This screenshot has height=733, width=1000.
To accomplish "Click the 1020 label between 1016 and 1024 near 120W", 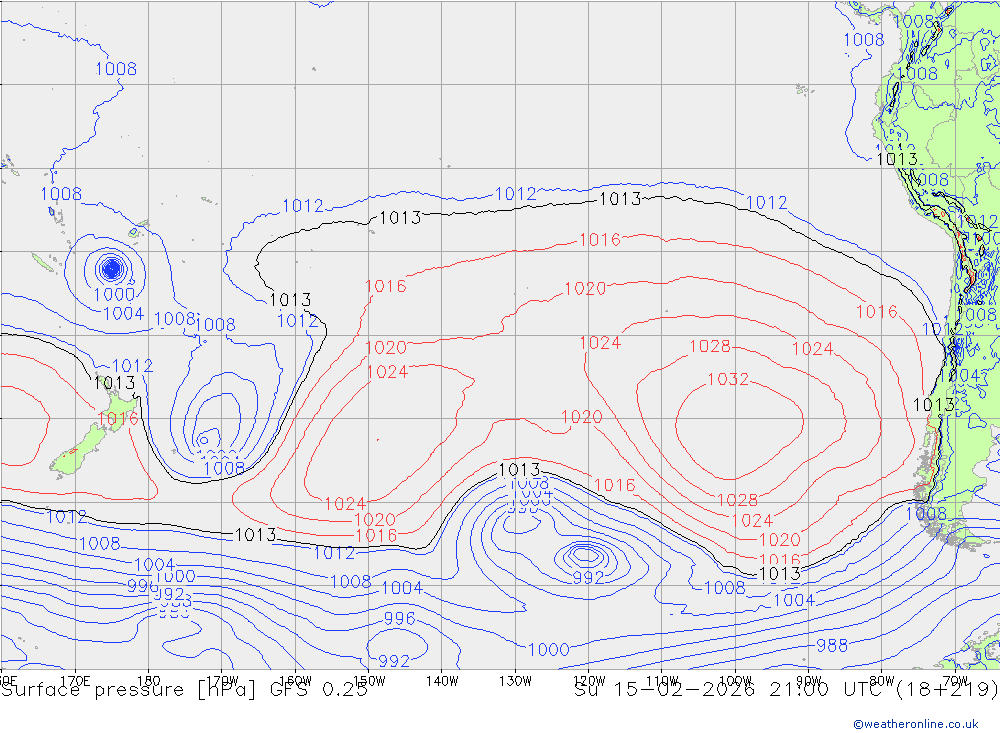I will 585,288.
